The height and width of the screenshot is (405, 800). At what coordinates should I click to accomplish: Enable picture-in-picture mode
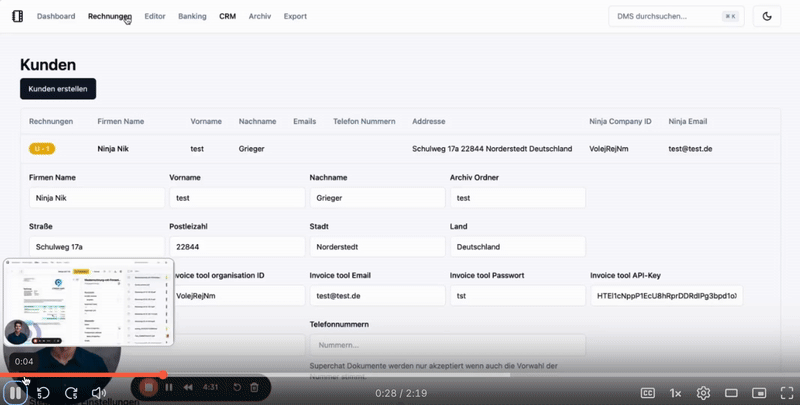(758, 393)
